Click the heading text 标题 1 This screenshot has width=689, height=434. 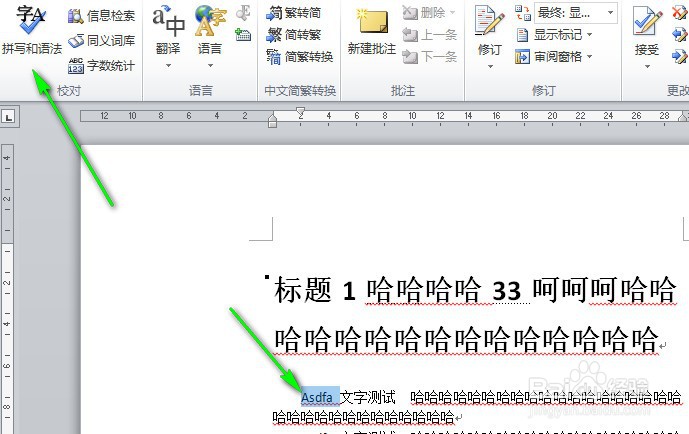(315, 290)
